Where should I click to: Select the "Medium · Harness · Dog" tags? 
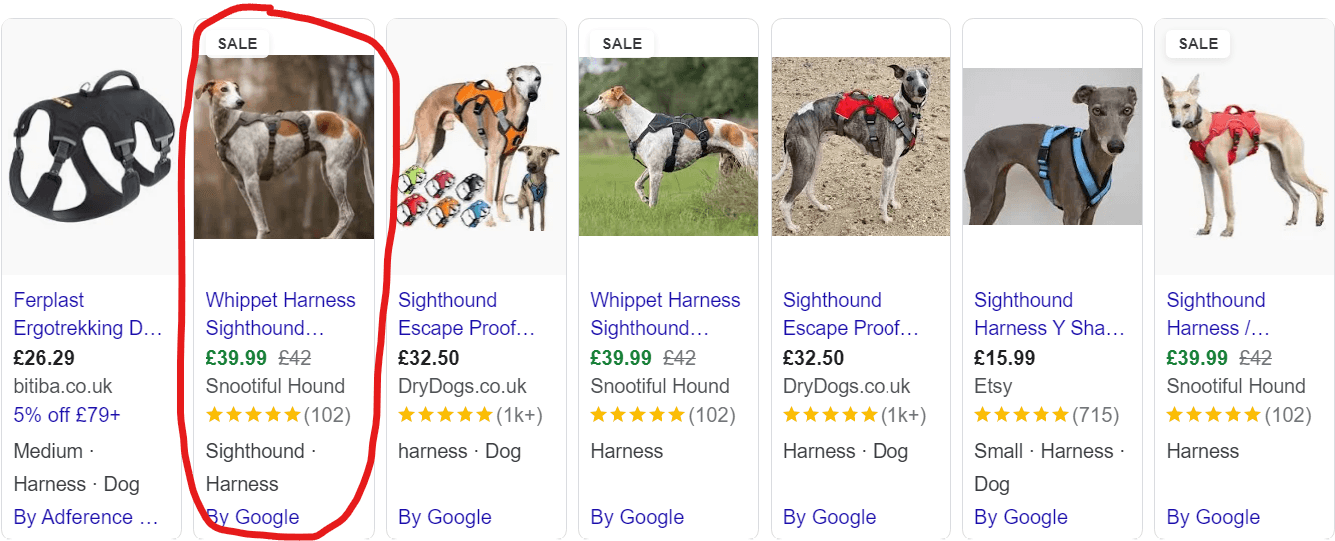click(x=76, y=467)
